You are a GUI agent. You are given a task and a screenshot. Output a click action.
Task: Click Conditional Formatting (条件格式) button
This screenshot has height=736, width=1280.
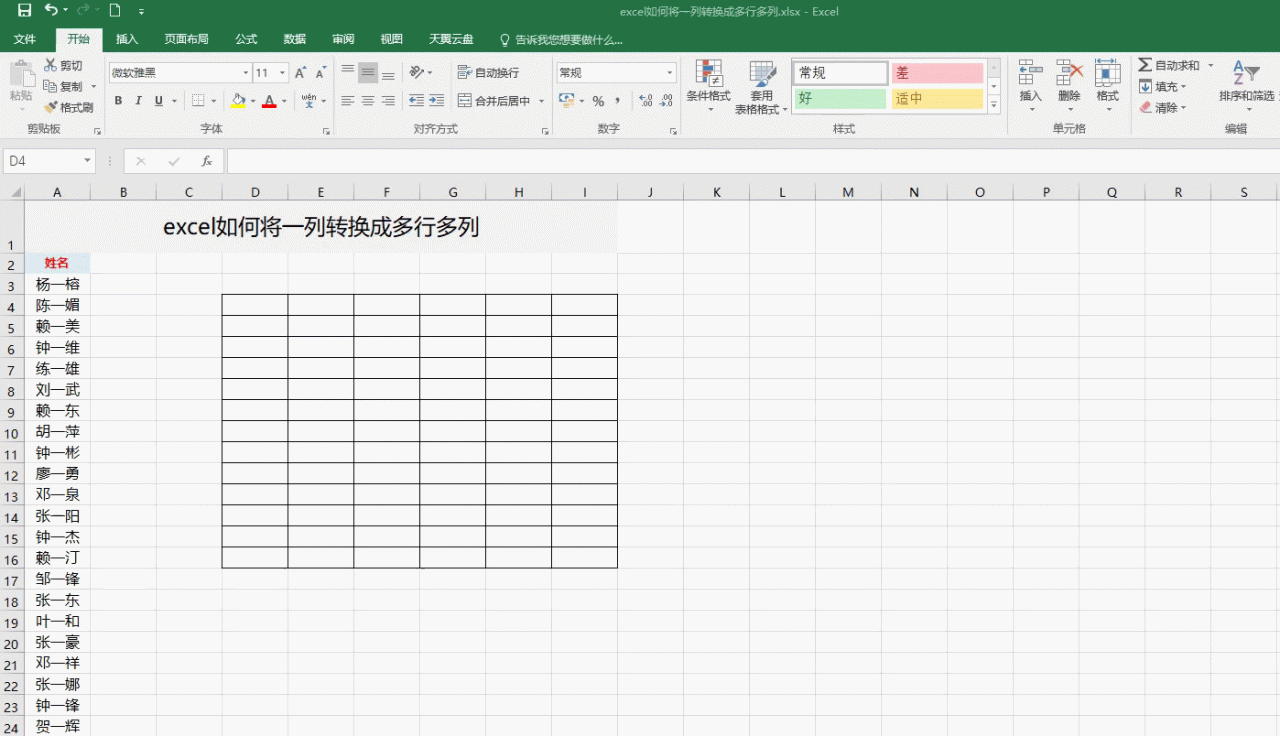[x=708, y=86]
